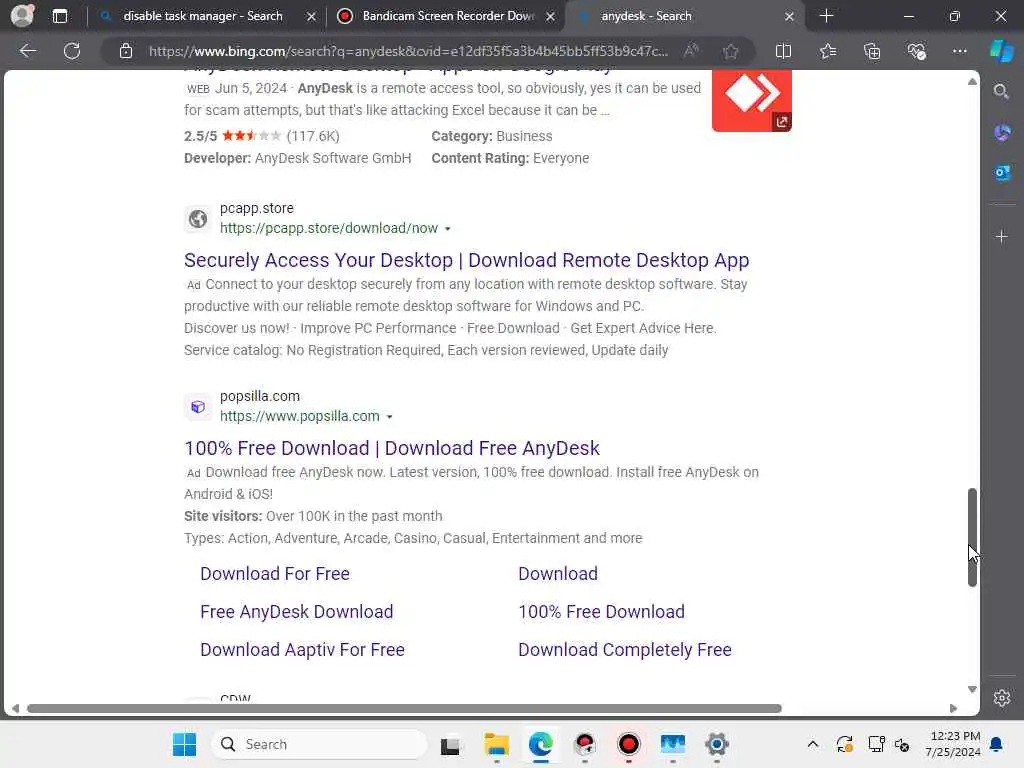
Task: Close the anydesk - Search tab
Action: pos(789,16)
